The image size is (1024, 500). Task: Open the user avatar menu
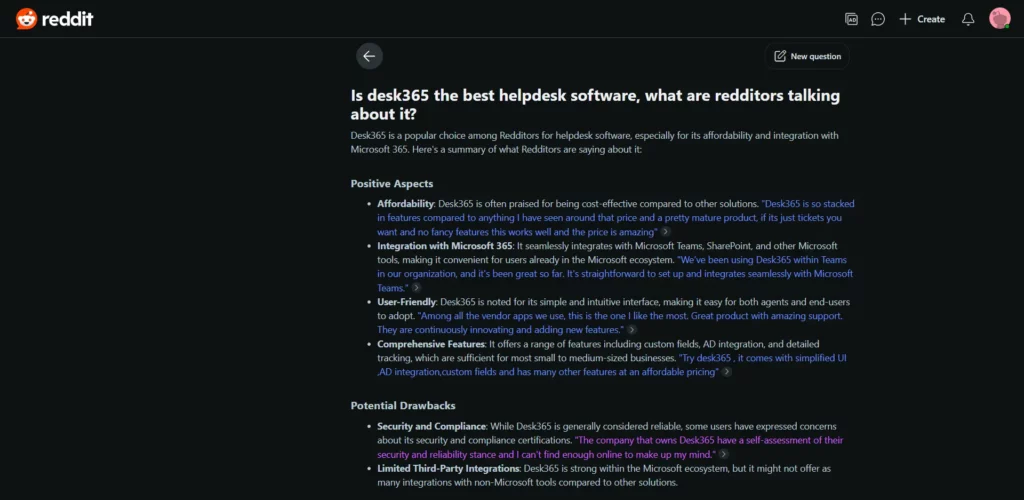click(999, 18)
